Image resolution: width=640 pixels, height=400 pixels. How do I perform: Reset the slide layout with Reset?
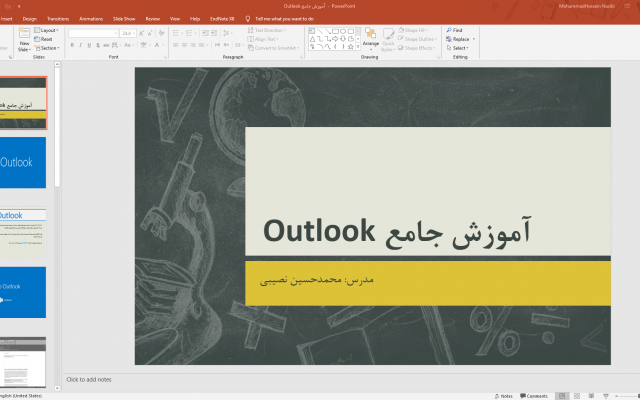tap(43, 39)
